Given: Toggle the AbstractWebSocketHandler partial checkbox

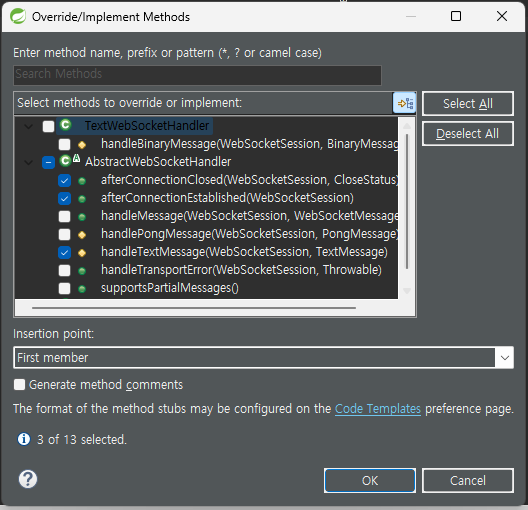Looking at the screenshot, I should 48,163.
